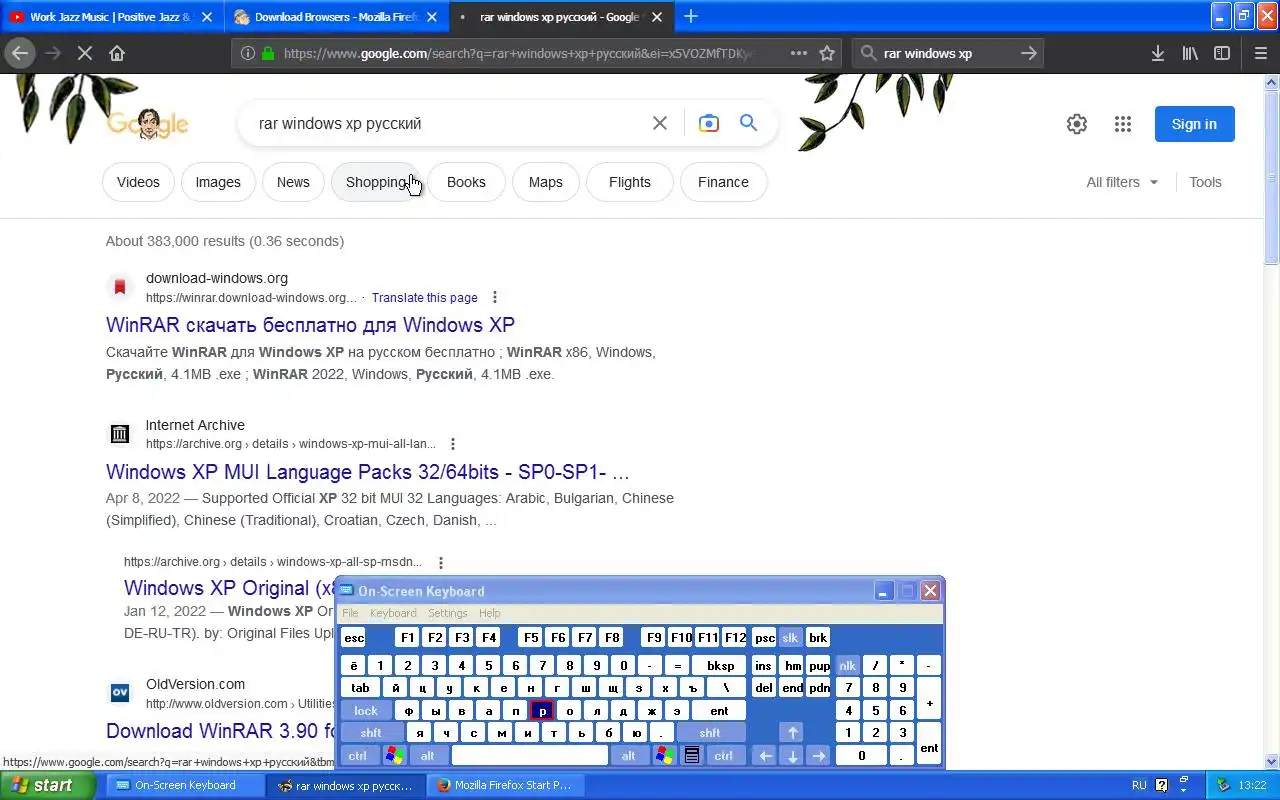Open Windows XP MUI Language Packs result

click(x=368, y=472)
